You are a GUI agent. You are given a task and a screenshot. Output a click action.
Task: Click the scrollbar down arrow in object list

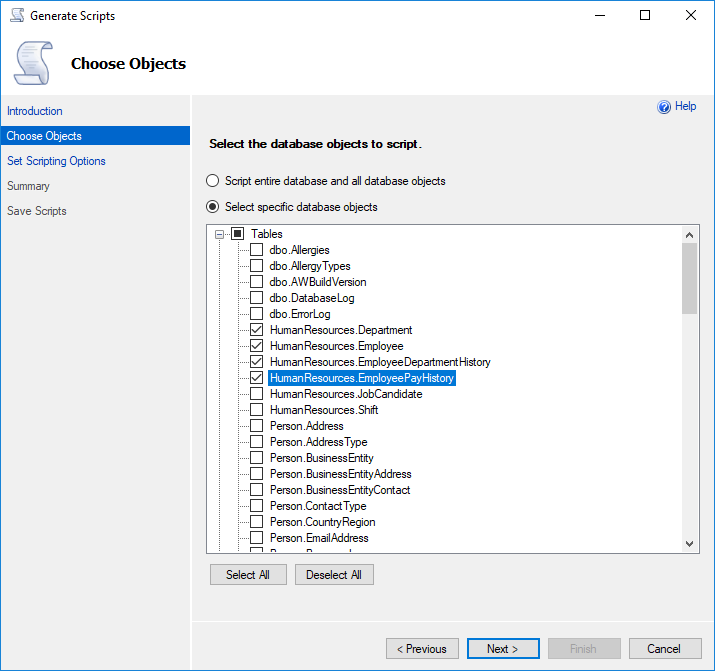point(689,544)
